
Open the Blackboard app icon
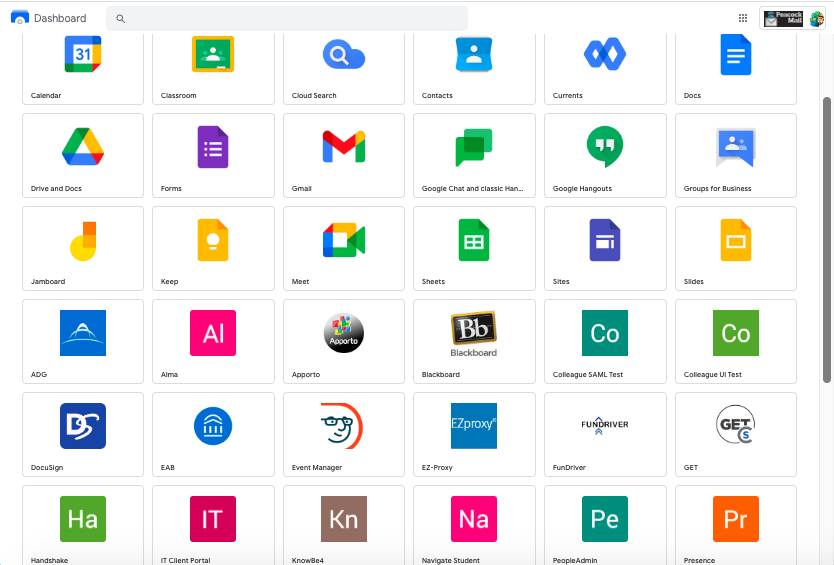[x=474, y=334]
